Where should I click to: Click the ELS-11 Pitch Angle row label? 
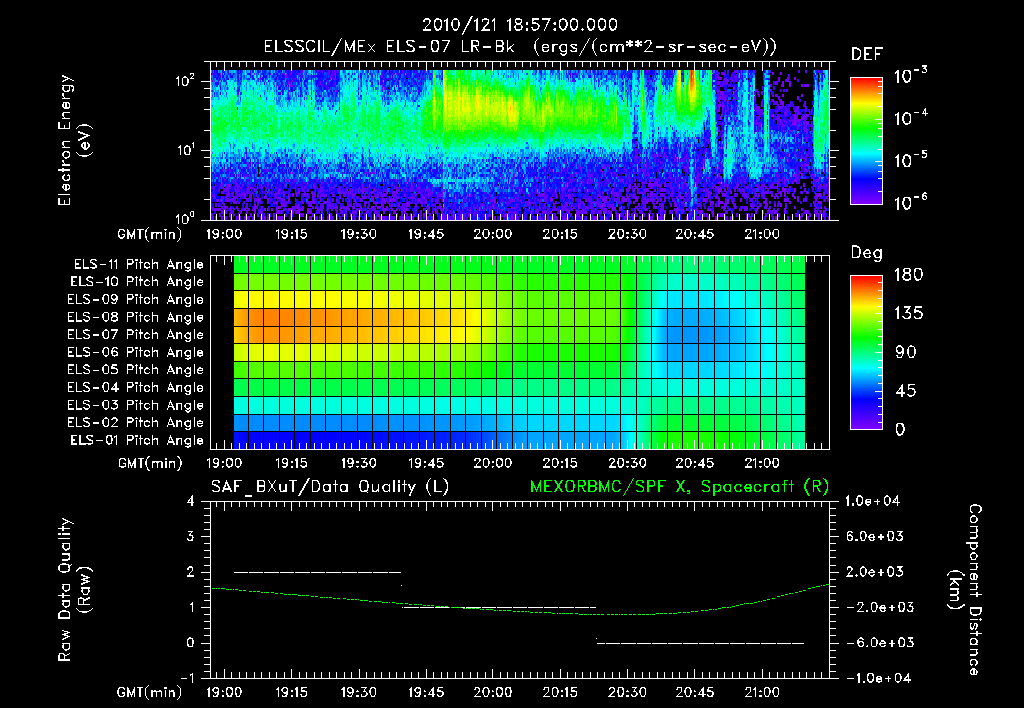[x=138, y=265]
